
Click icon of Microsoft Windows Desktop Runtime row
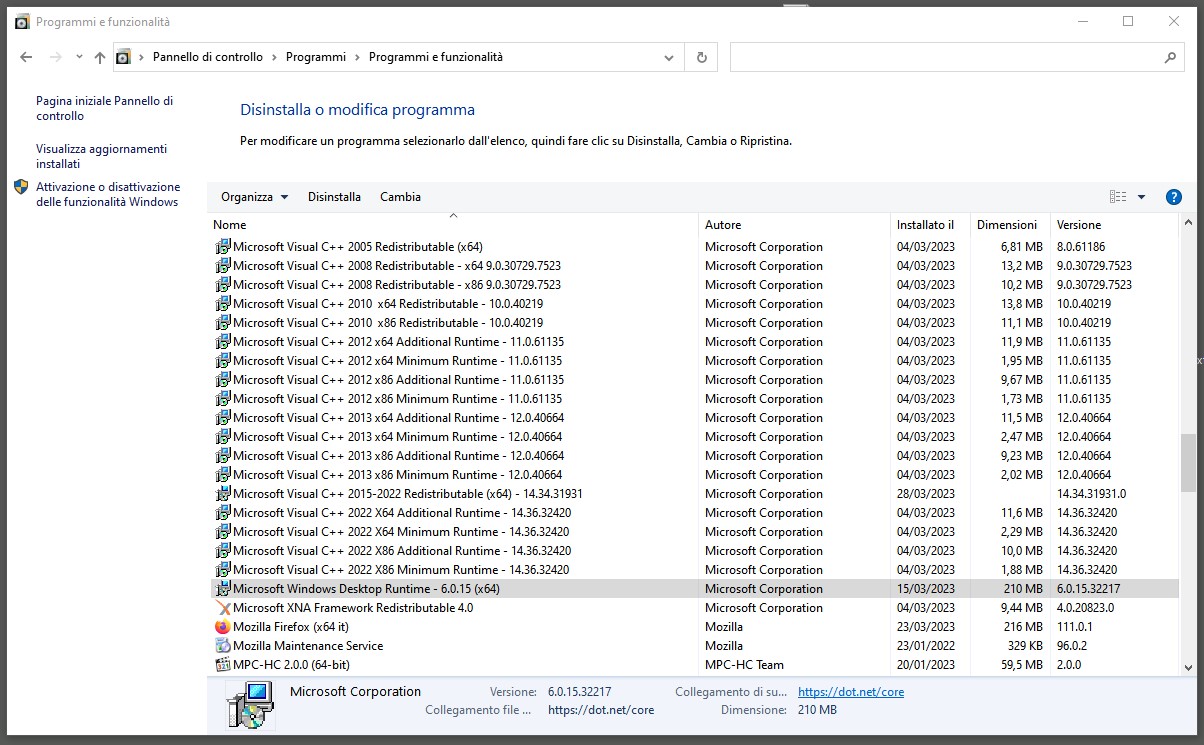pos(223,589)
